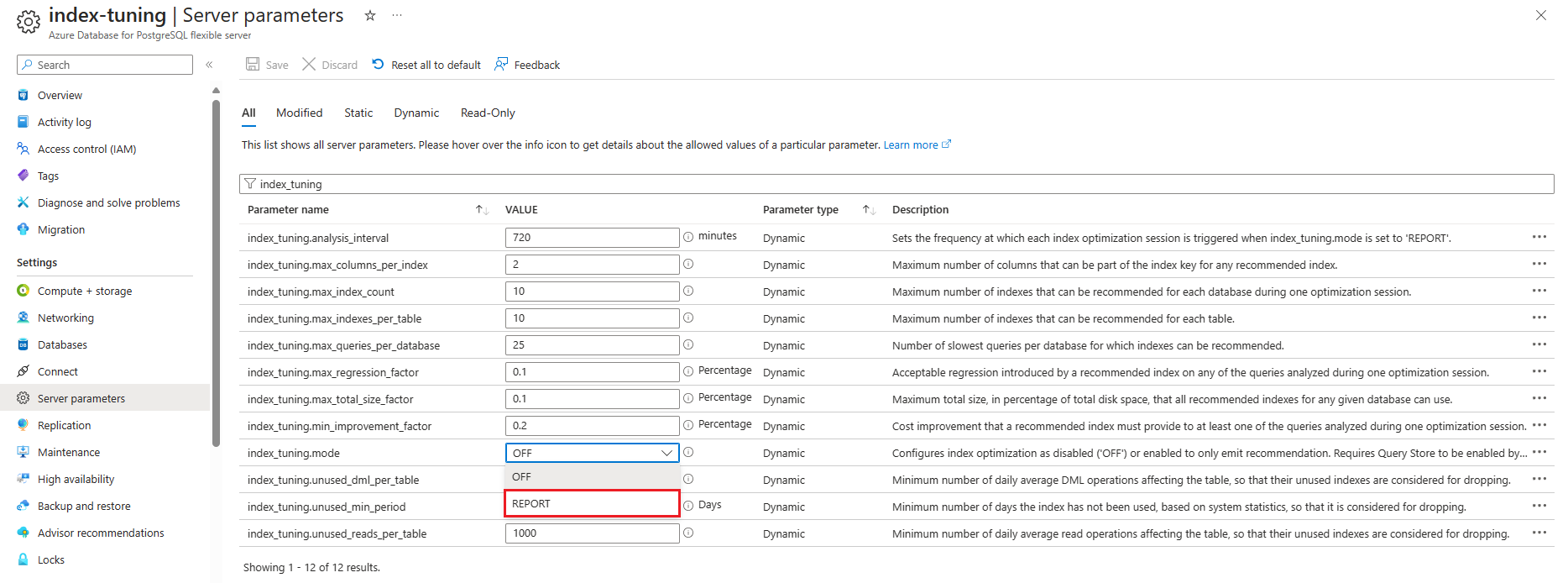Click the left menu Search box
This screenshot has height=583, width=1568.
pos(105,65)
